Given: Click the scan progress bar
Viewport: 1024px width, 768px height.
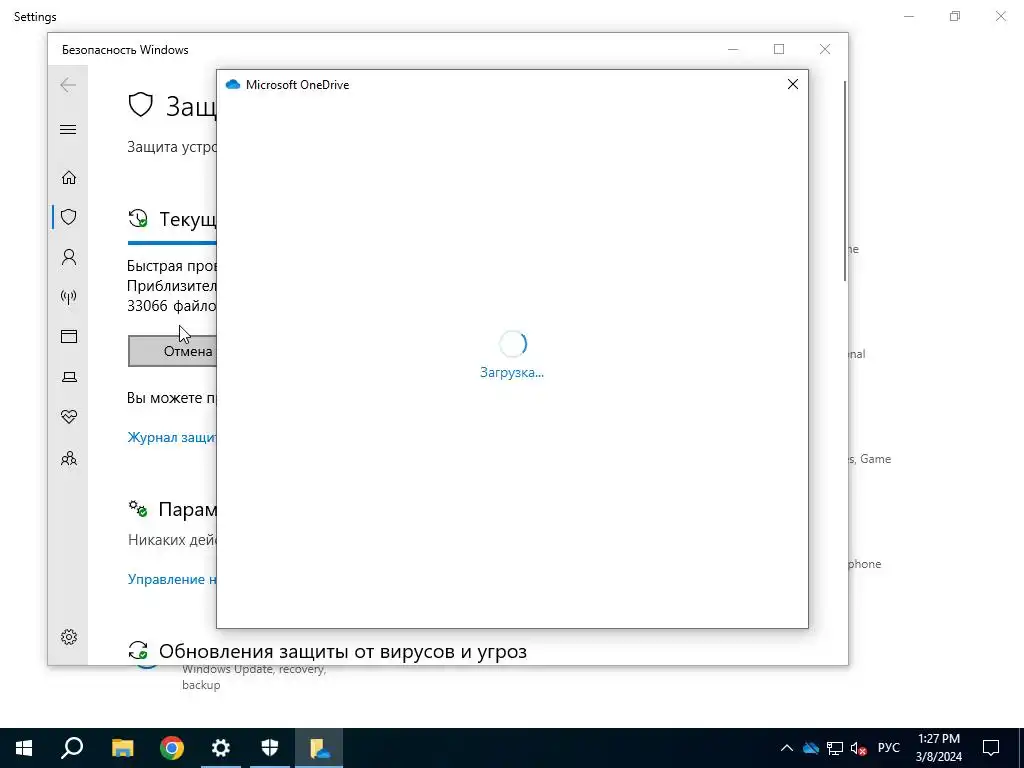Looking at the screenshot, I should coord(172,243).
